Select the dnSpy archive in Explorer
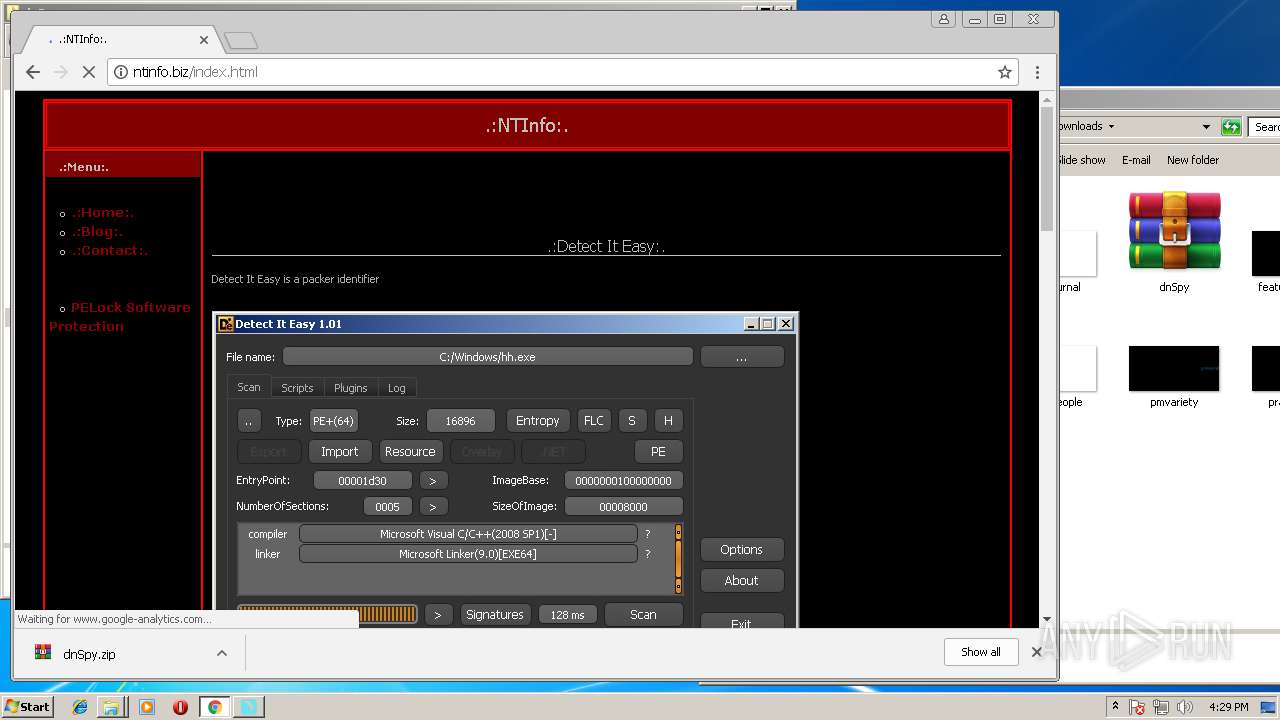 pyautogui.click(x=1174, y=242)
